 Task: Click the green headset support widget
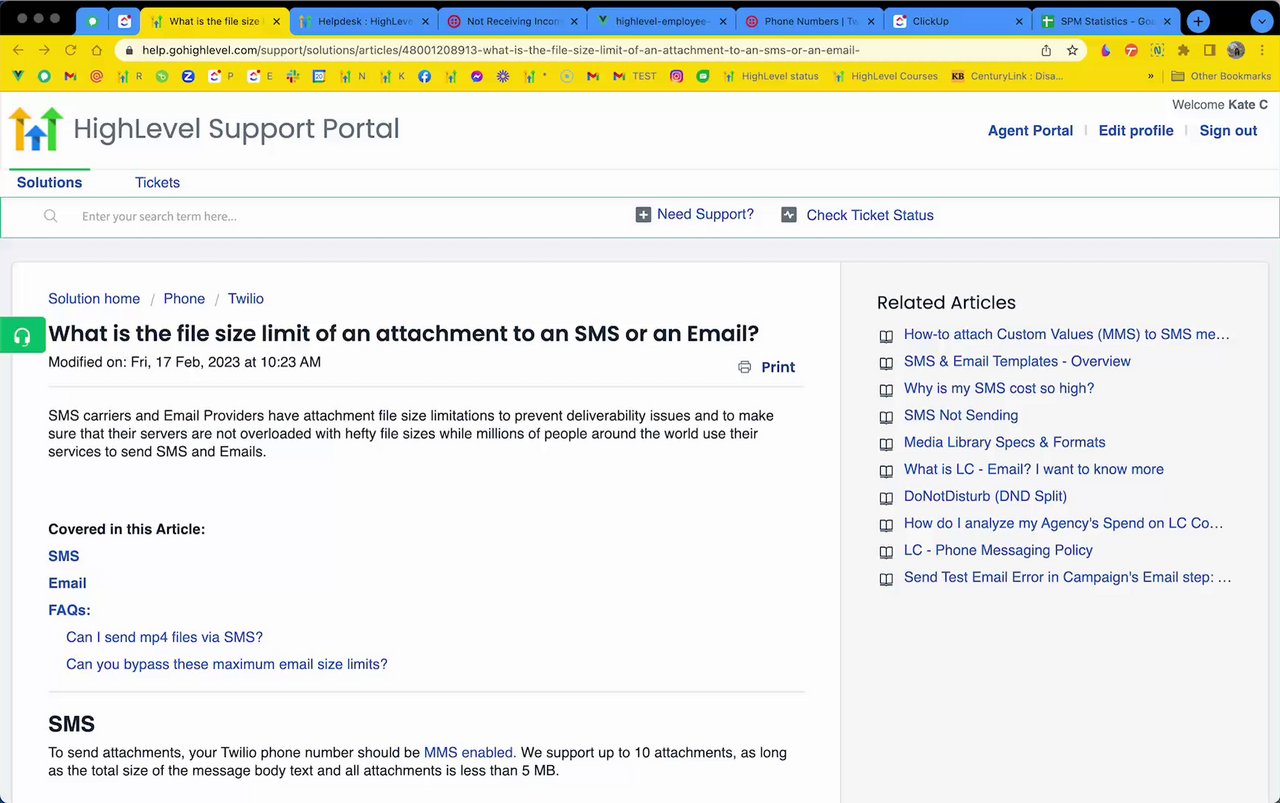[x=22, y=335]
